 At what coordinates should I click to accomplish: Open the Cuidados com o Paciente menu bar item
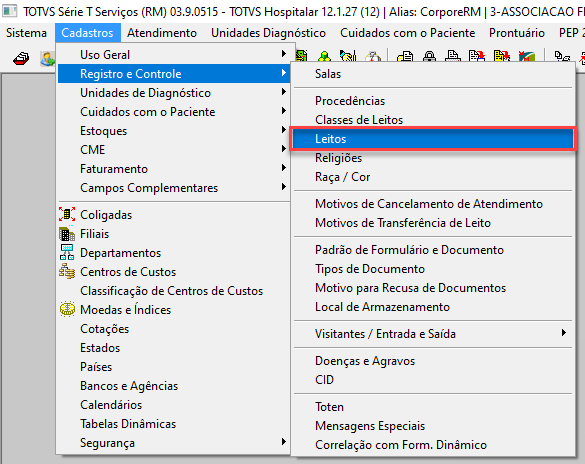(x=407, y=33)
